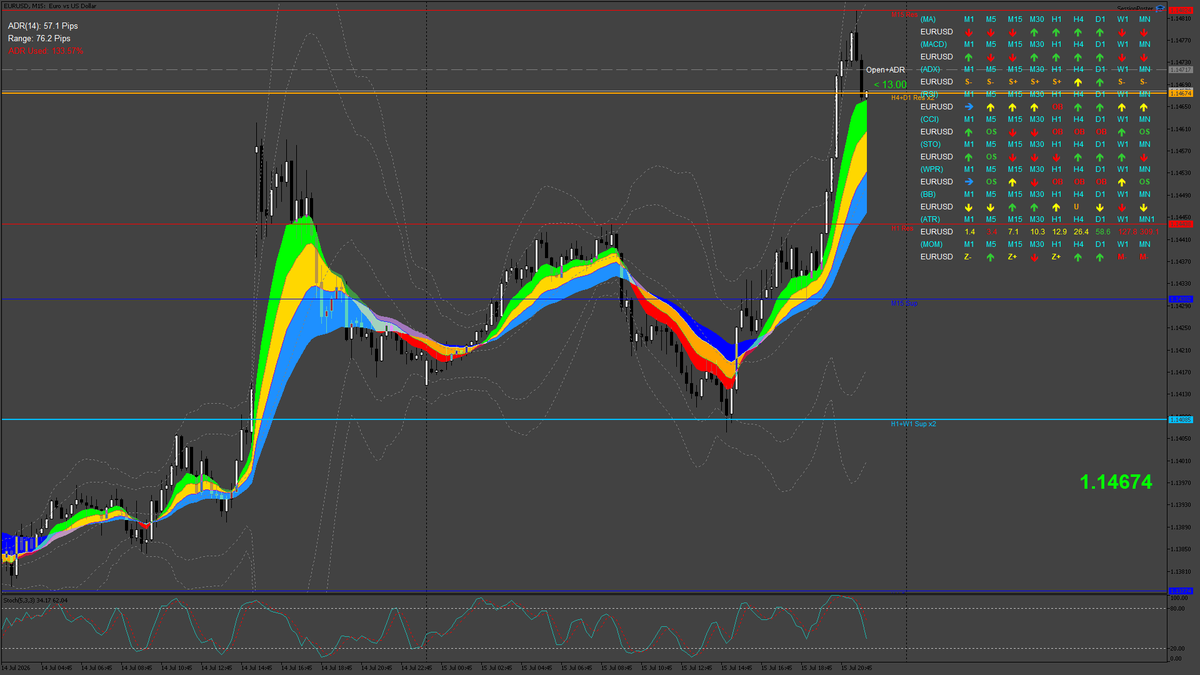Click the (ATR) dashboard header label
Screen dimensions: 1200x675
point(931,219)
